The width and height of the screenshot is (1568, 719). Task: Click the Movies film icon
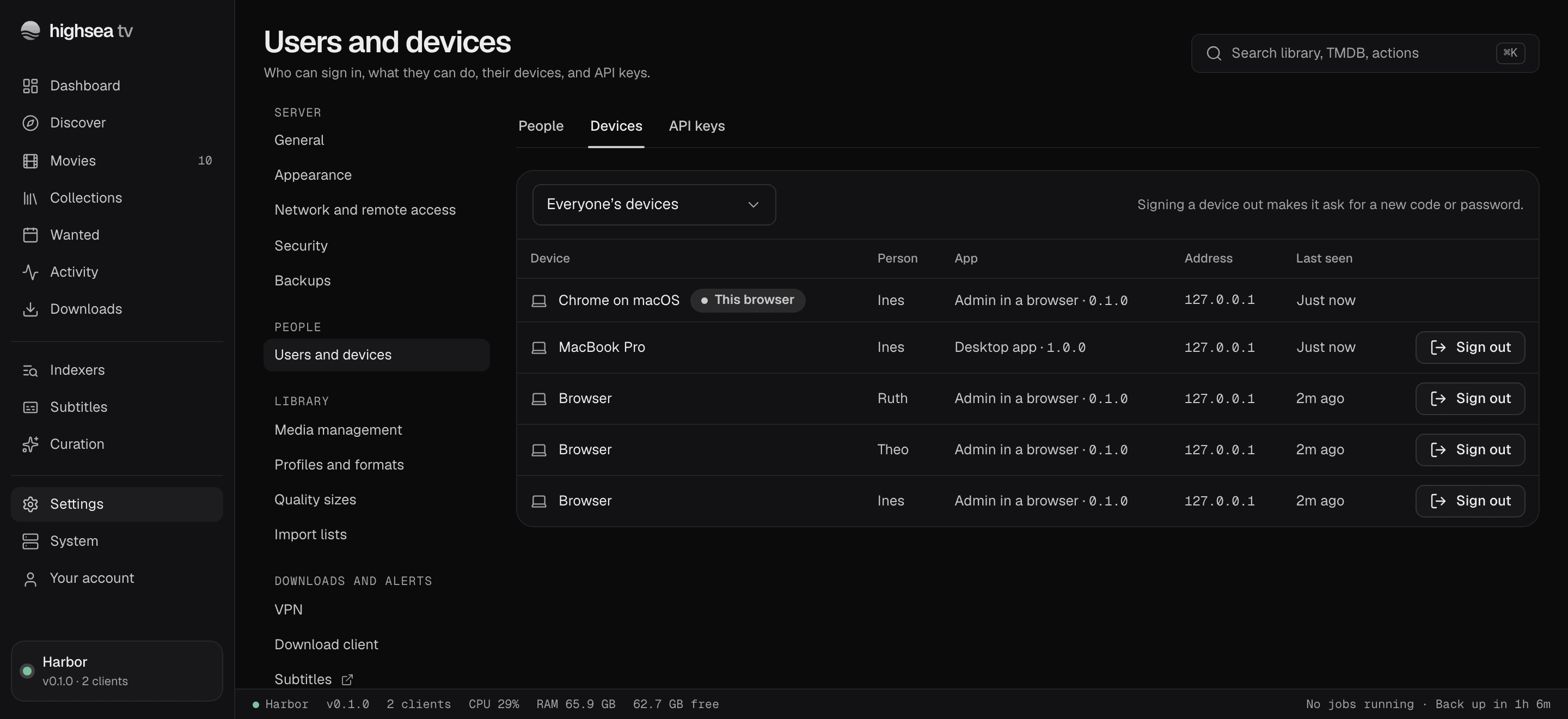pyautogui.click(x=30, y=161)
